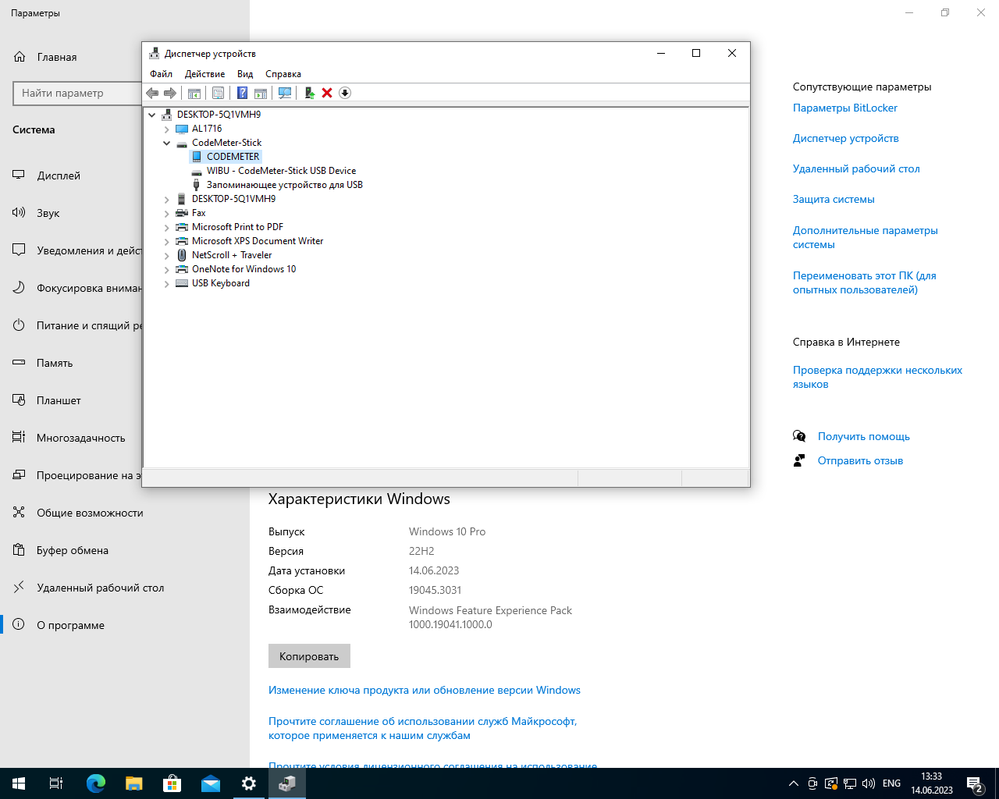
Task: Open Общие возможности settings section
Action: [89, 513]
